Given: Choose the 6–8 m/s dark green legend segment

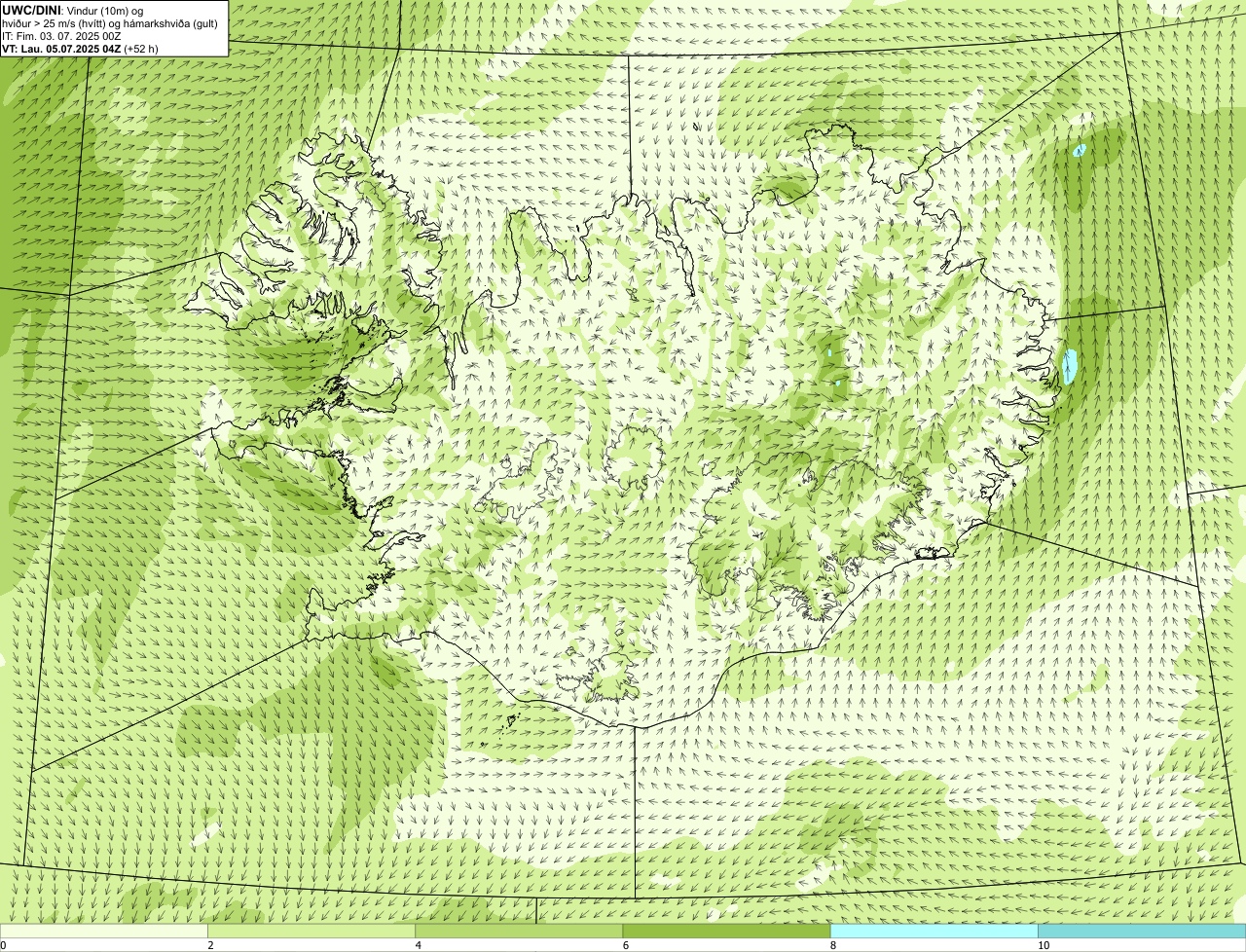Looking at the screenshot, I should [x=726, y=931].
